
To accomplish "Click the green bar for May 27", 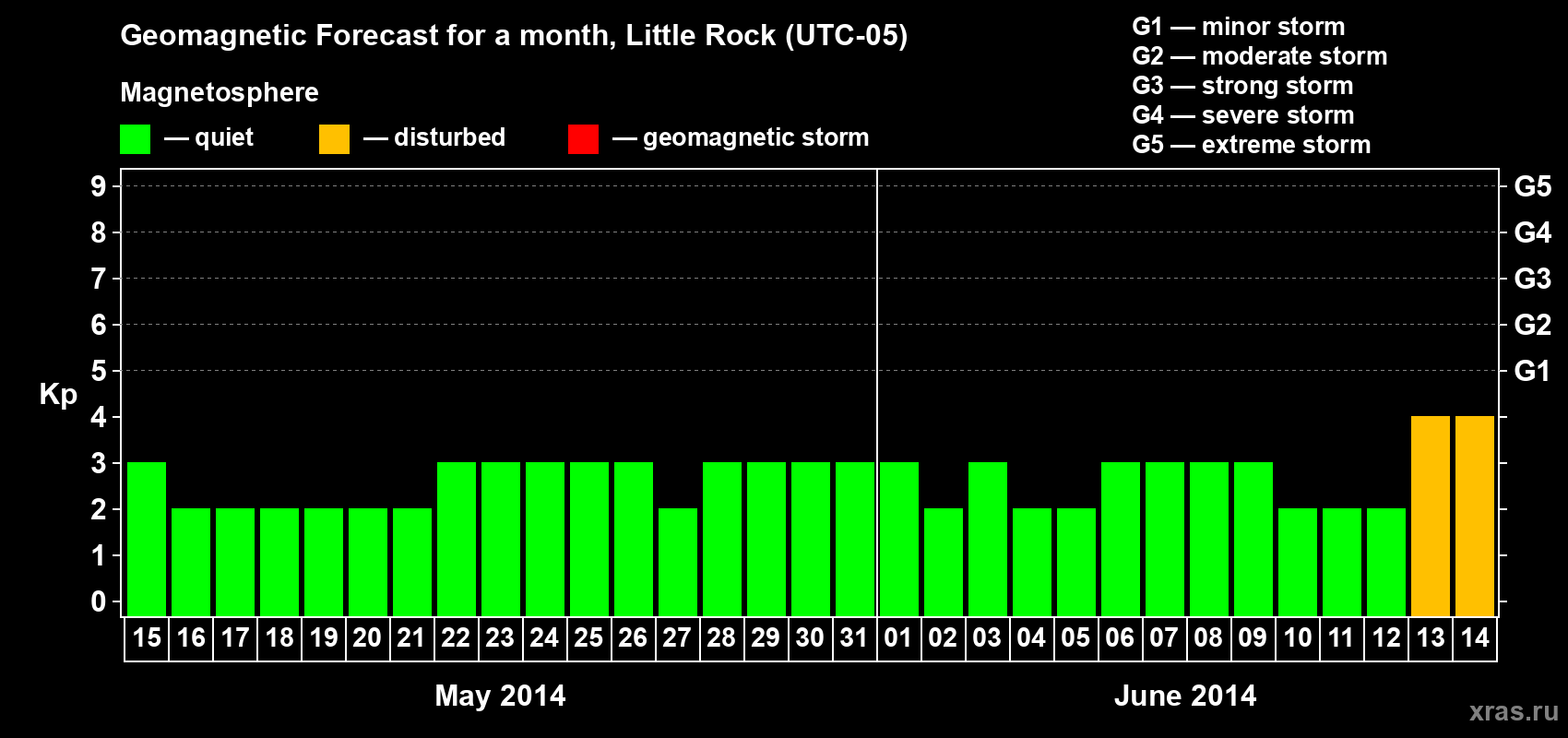I will tap(678, 562).
